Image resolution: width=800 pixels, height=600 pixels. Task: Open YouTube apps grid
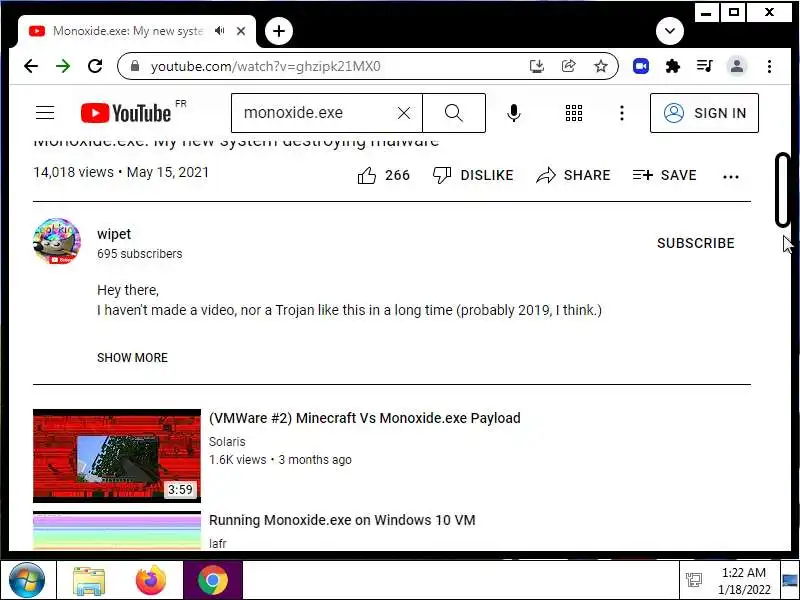tap(574, 113)
